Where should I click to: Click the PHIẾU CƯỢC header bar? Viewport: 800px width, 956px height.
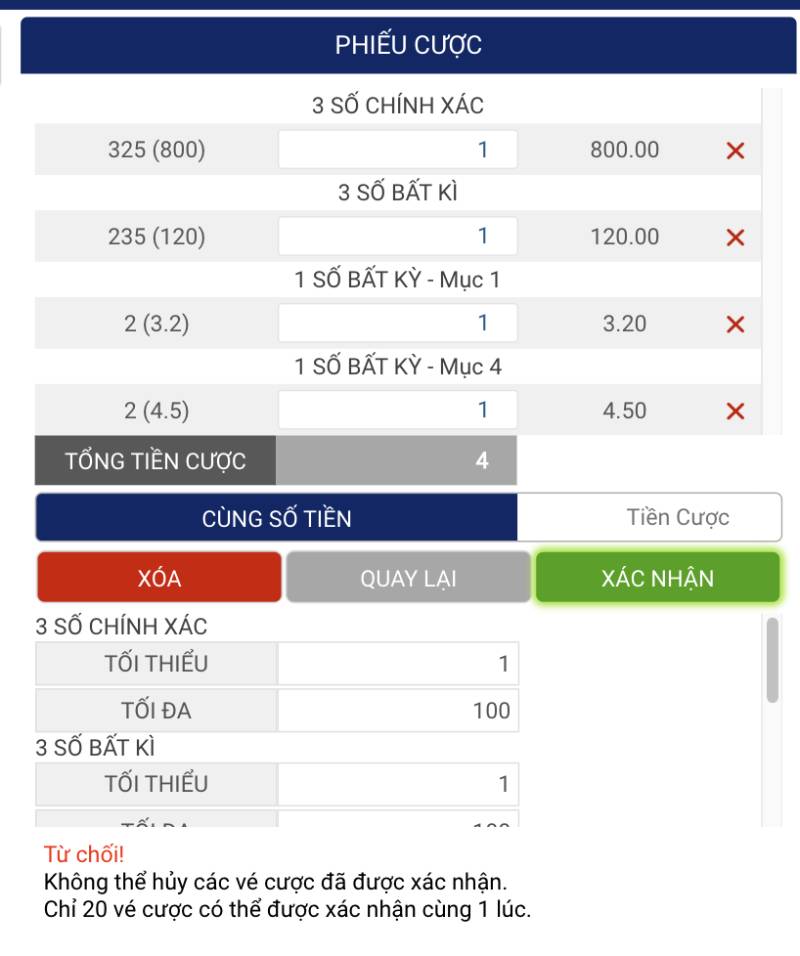(x=408, y=45)
